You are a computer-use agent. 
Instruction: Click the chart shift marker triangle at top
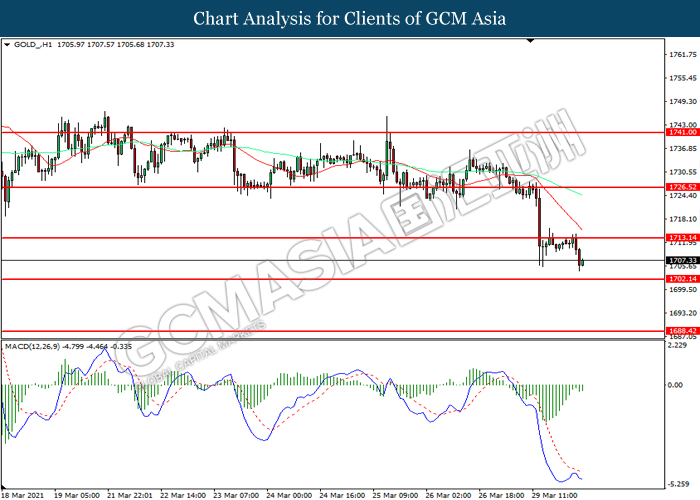pos(530,41)
